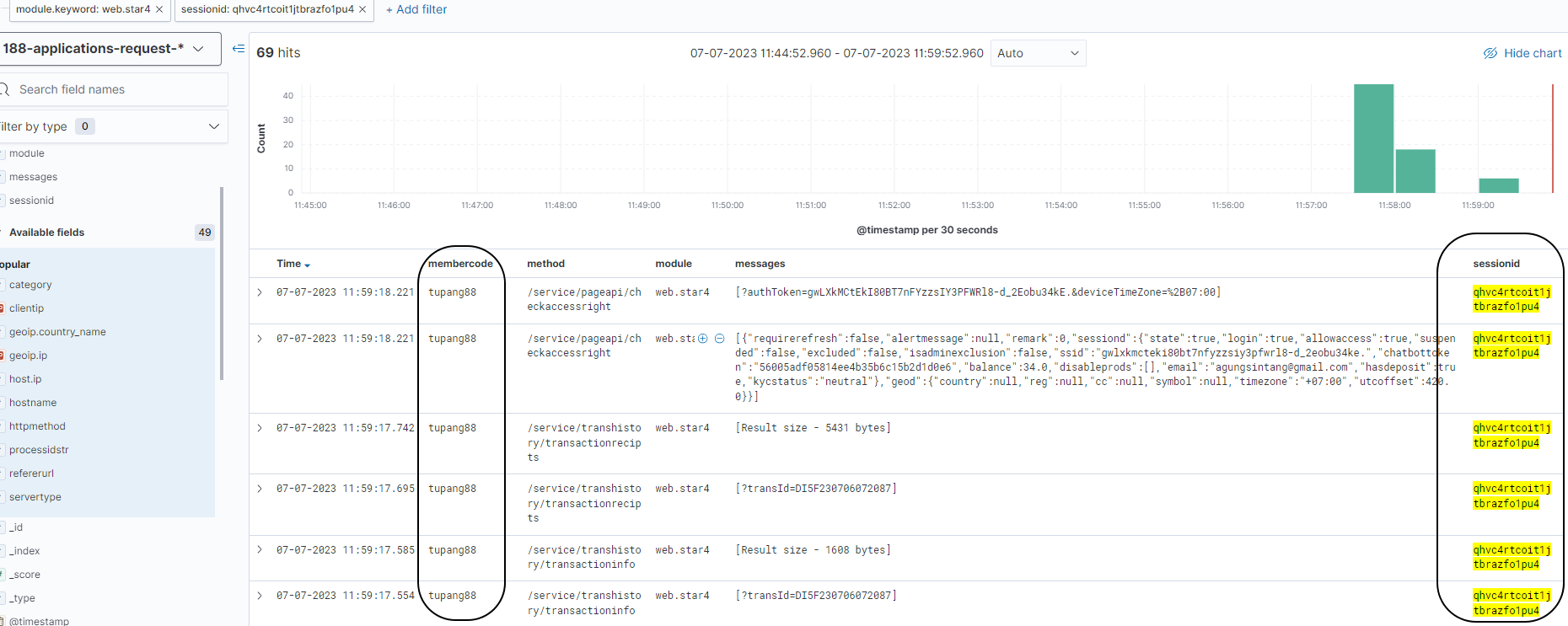Screen dimensions: 1568x626
Task: Delete the sessionid filter pill with its X
Action: pos(362,9)
